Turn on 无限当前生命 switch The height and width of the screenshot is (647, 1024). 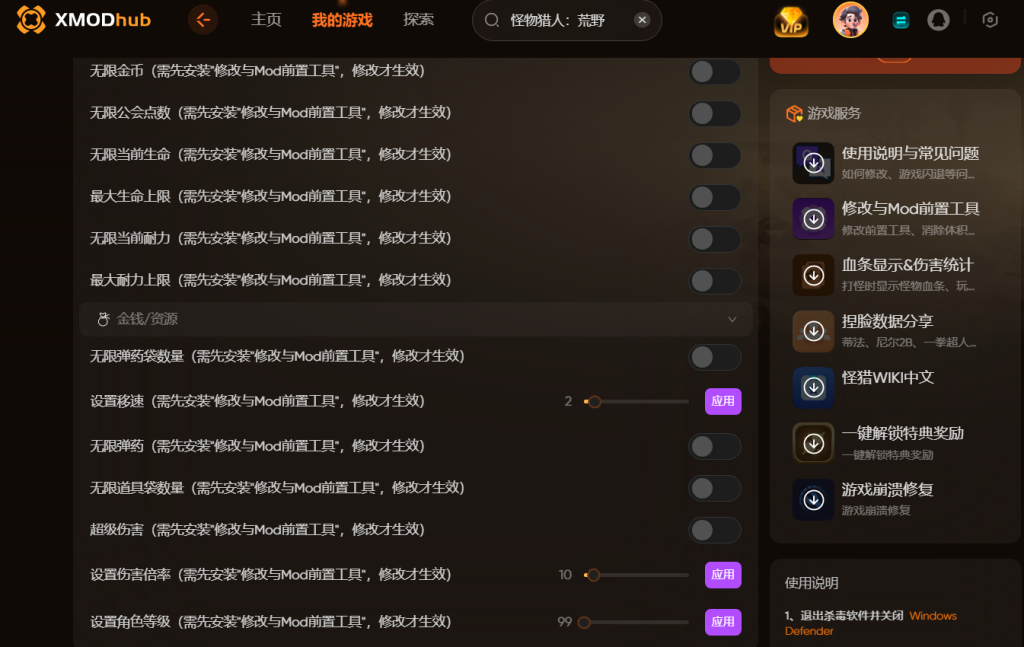714,155
